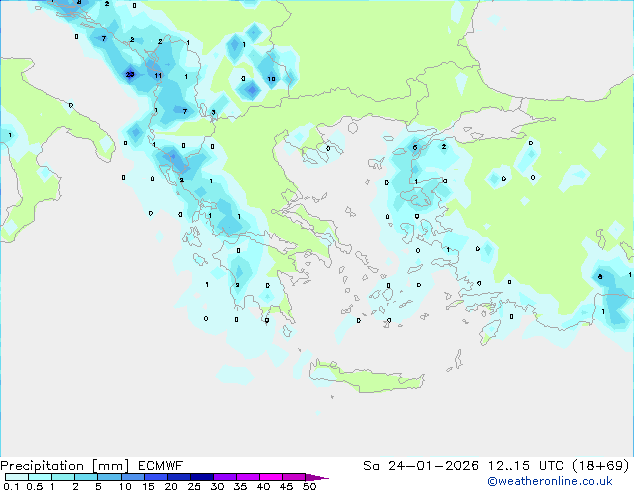Choose the legend swatch between 2 and 5
The height and width of the screenshot is (490, 634).
click(87, 478)
